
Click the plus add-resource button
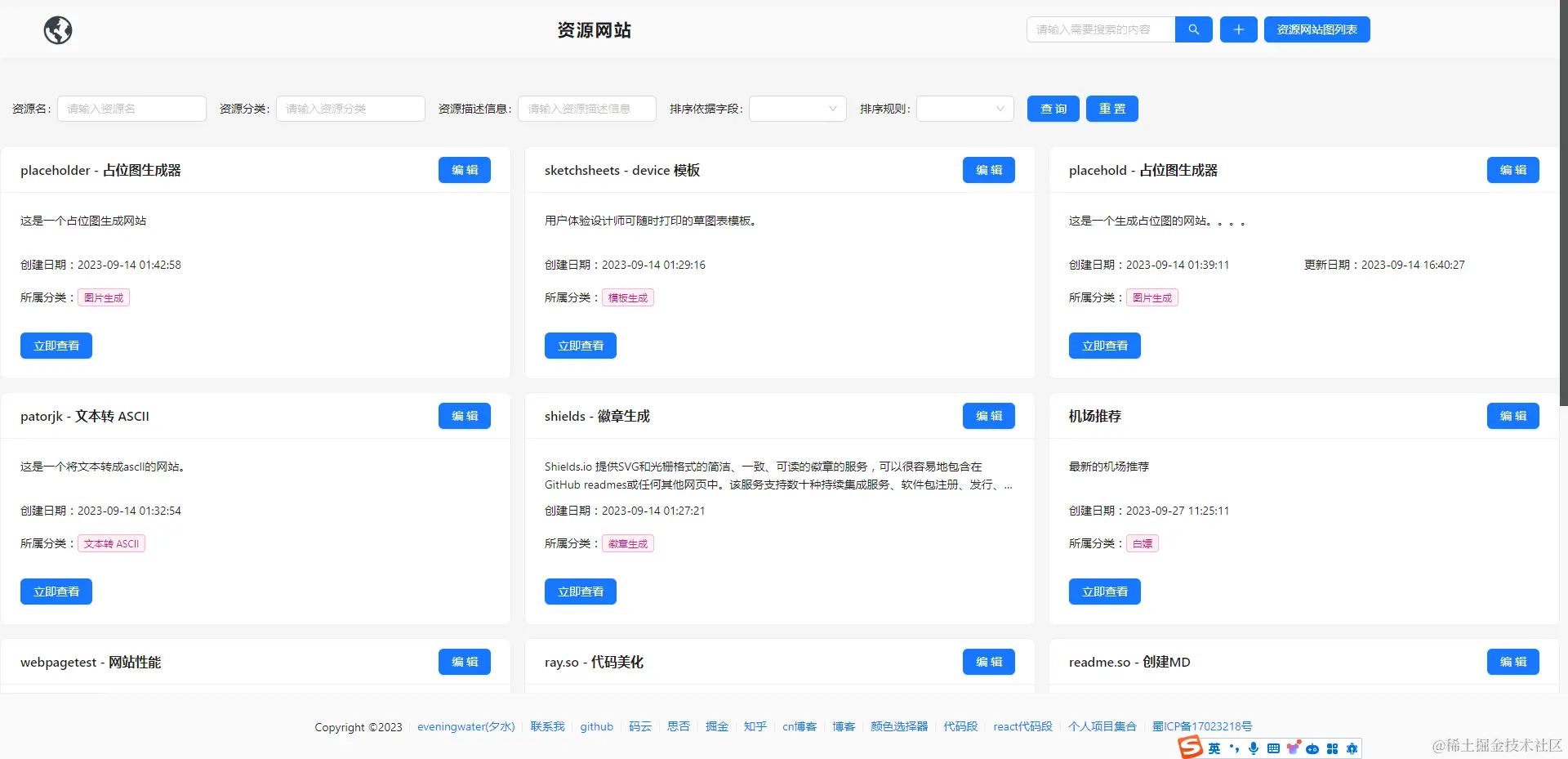pos(1238,29)
